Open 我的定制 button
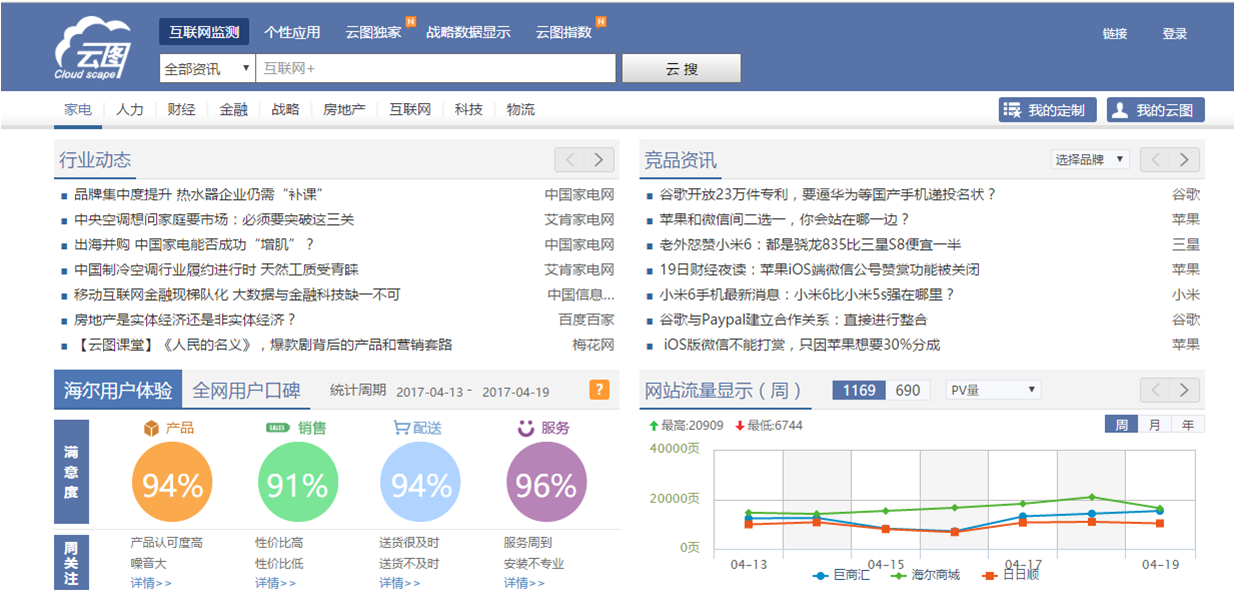 click(x=1048, y=110)
